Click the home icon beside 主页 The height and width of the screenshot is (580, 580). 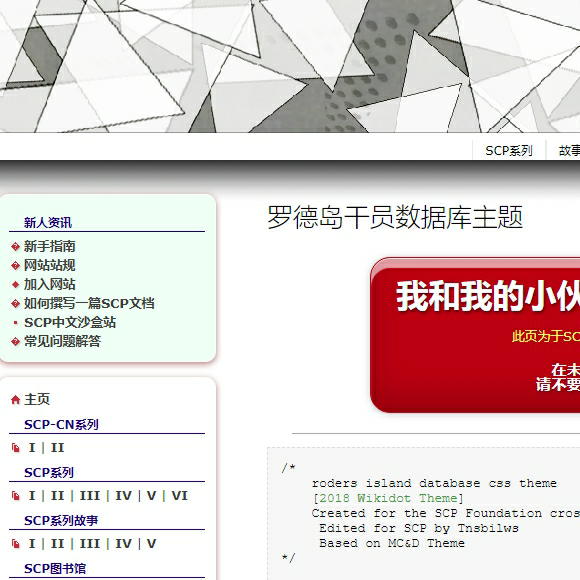[x=15, y=399]
